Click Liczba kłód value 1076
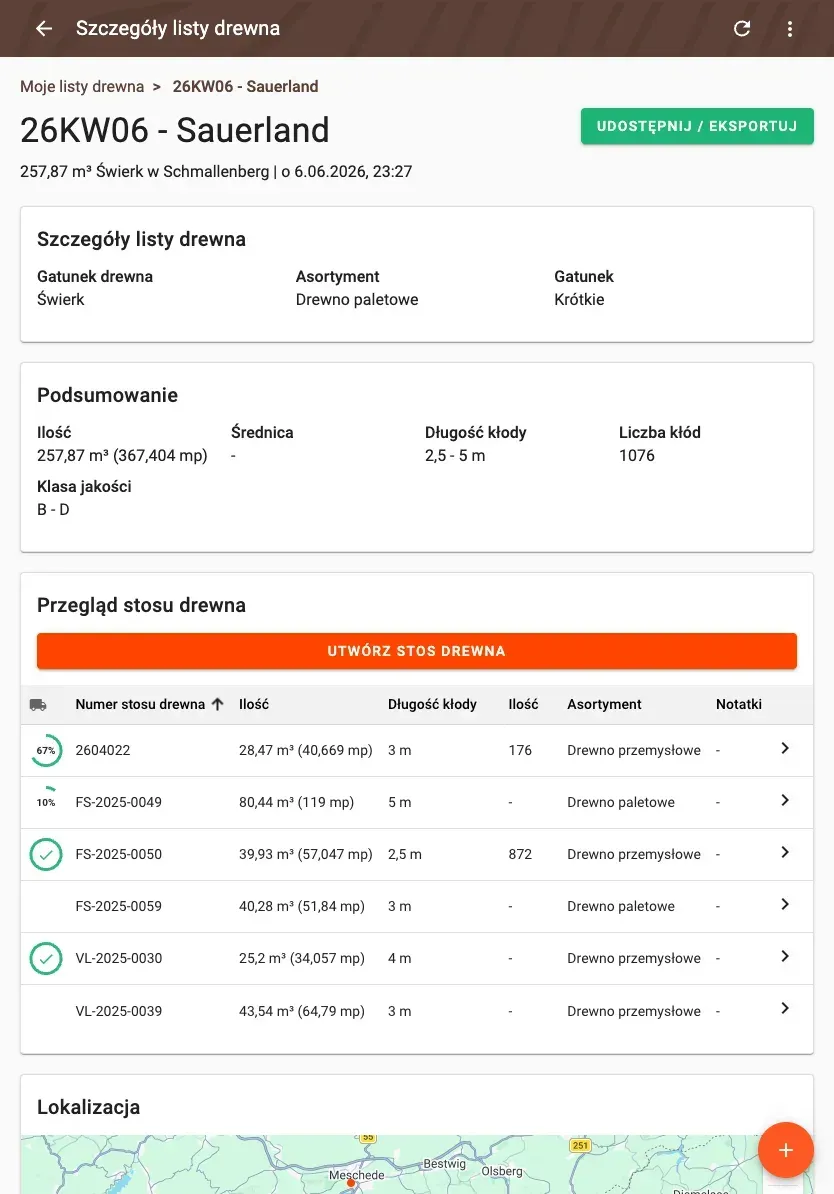This screenshot has width=834, height=1194. [637, 455]
